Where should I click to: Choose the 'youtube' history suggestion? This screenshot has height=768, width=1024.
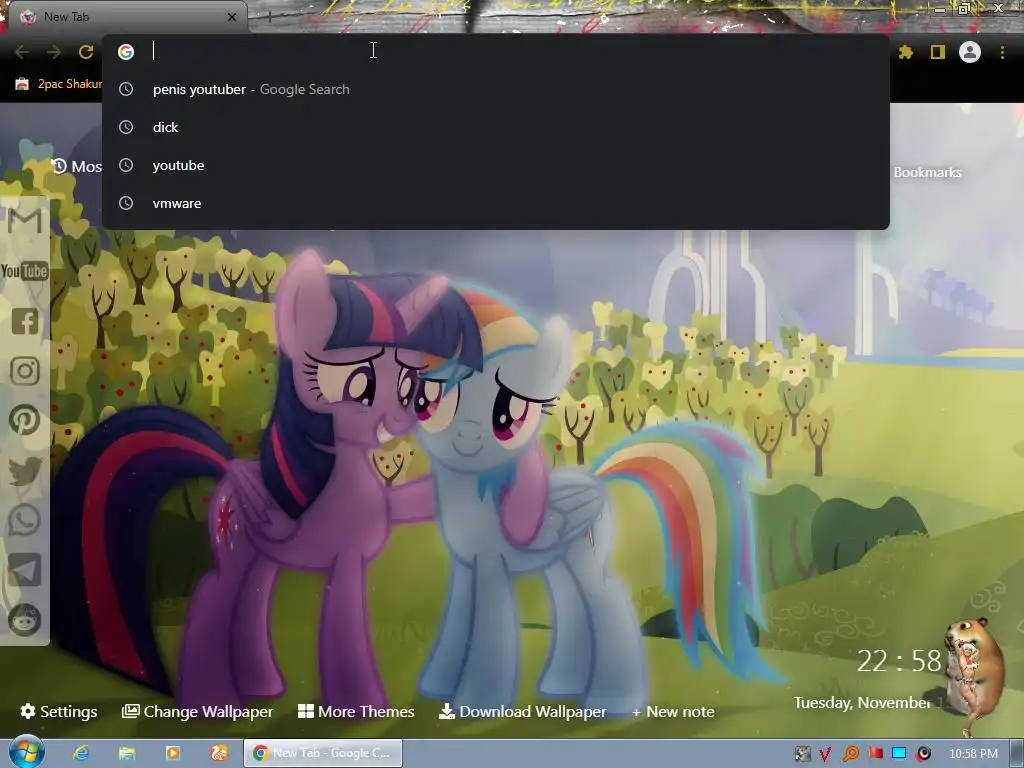pos(496,165)
